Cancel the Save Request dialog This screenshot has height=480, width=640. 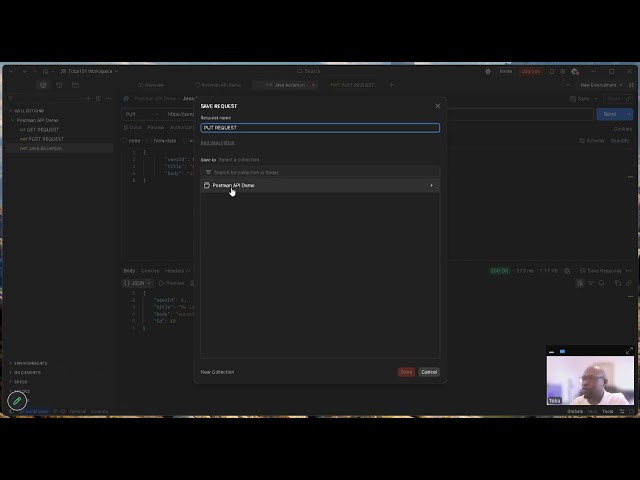point(429,372)
